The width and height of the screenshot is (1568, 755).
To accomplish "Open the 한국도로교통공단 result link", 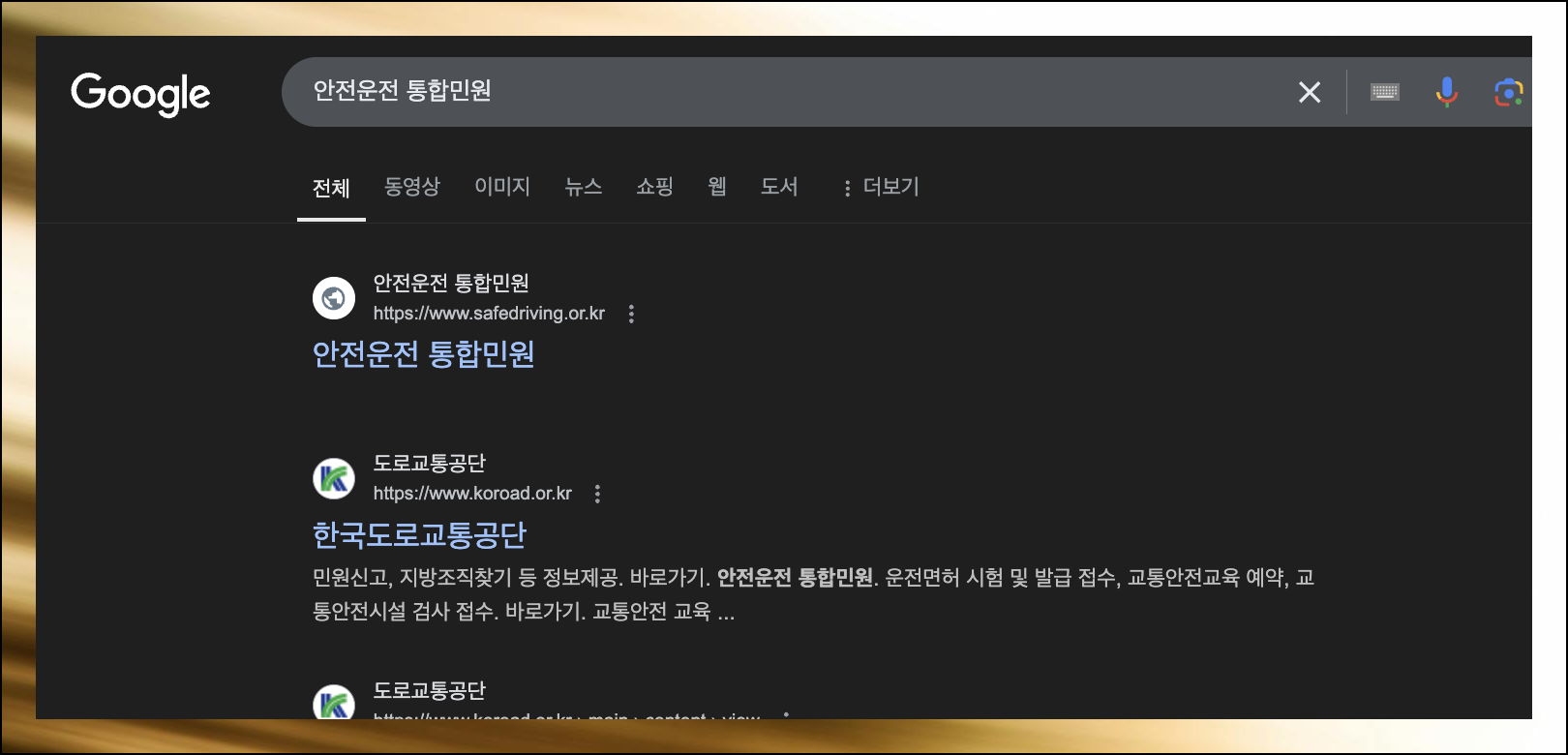I will coord(419,534).
